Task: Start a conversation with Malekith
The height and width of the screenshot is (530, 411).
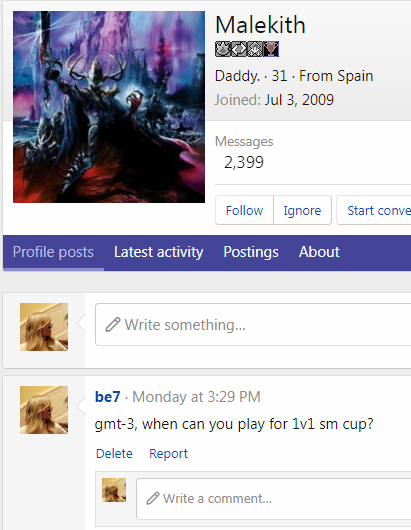Action: [x=374, y=210]
